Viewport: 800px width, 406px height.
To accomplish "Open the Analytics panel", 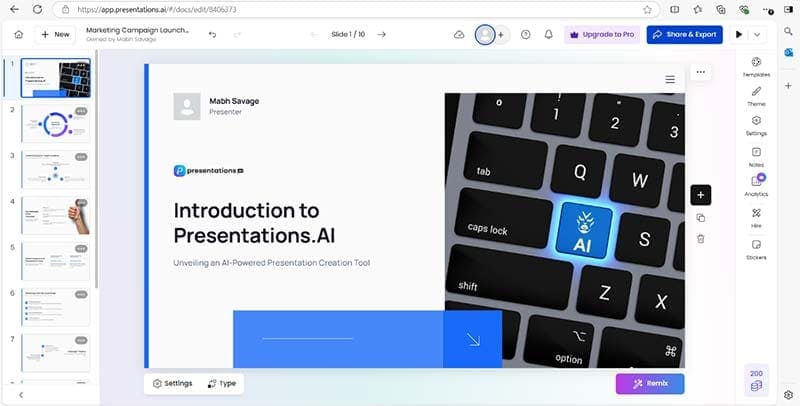I will coord(756,186).
